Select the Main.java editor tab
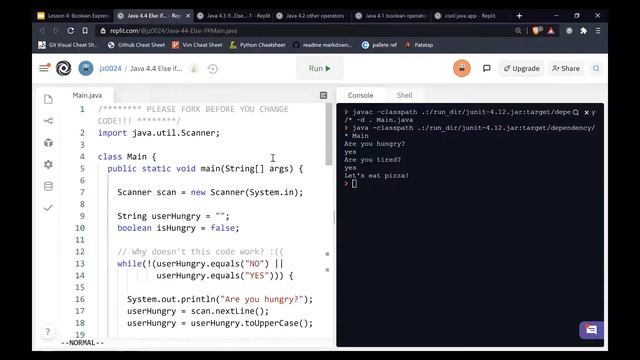 pos(87,95)
